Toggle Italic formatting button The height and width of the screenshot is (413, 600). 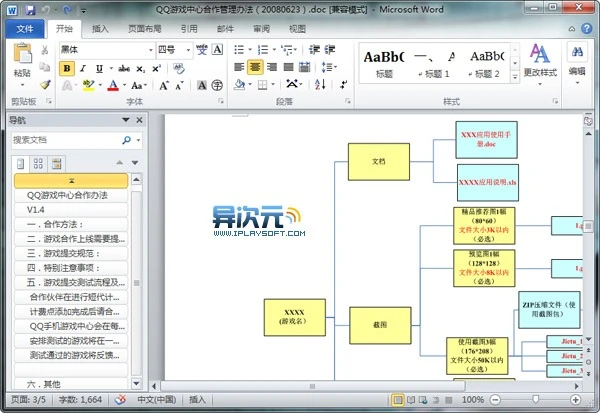tap(83, 69)
